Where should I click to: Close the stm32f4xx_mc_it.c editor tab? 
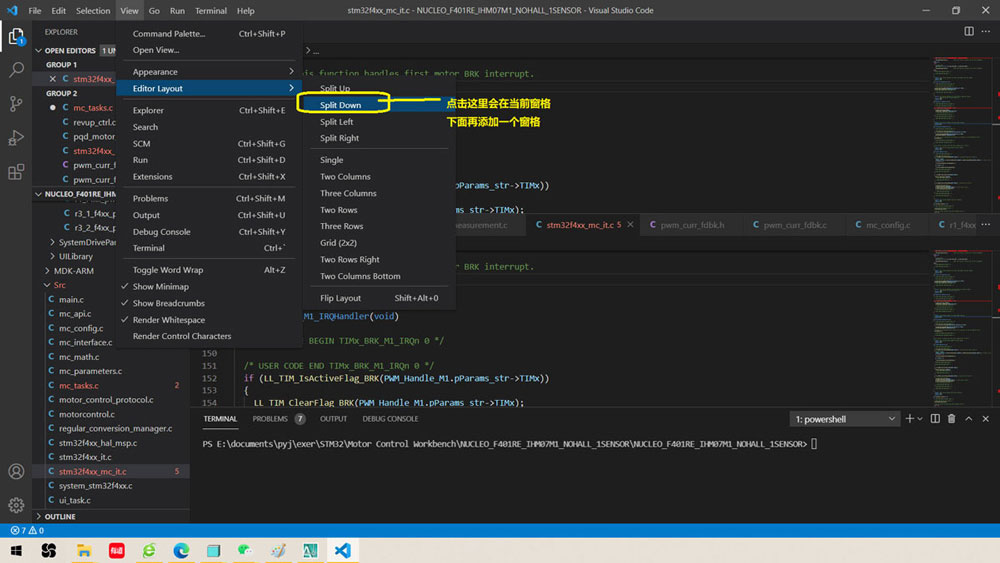point(630,224)
